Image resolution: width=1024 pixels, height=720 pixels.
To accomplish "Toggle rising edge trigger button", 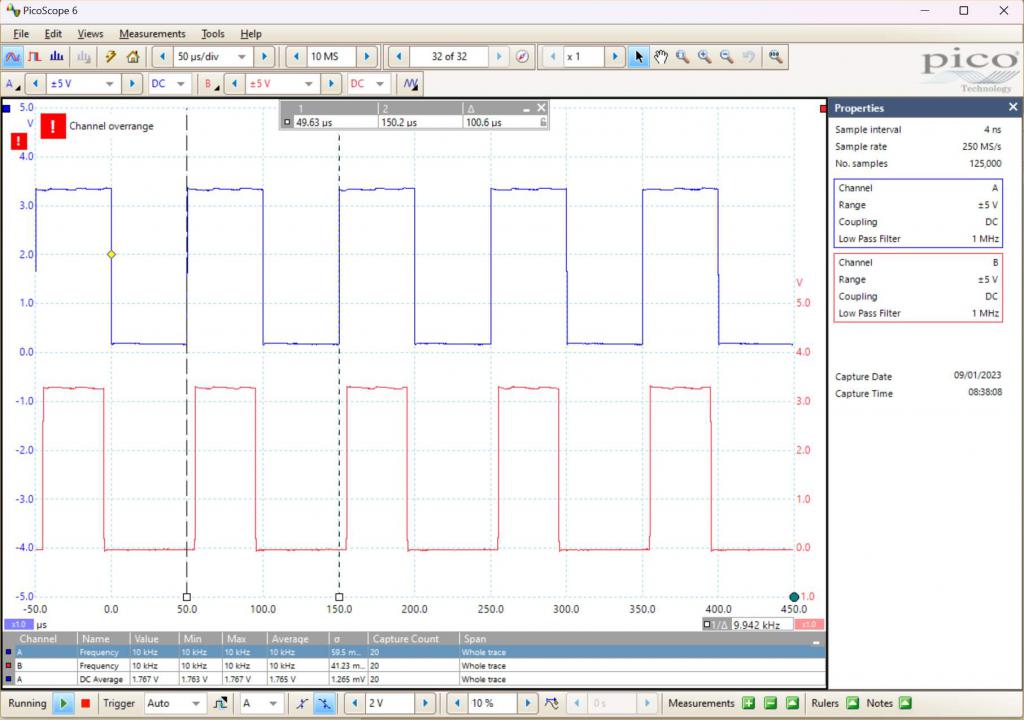I will (x=302, y=703).
